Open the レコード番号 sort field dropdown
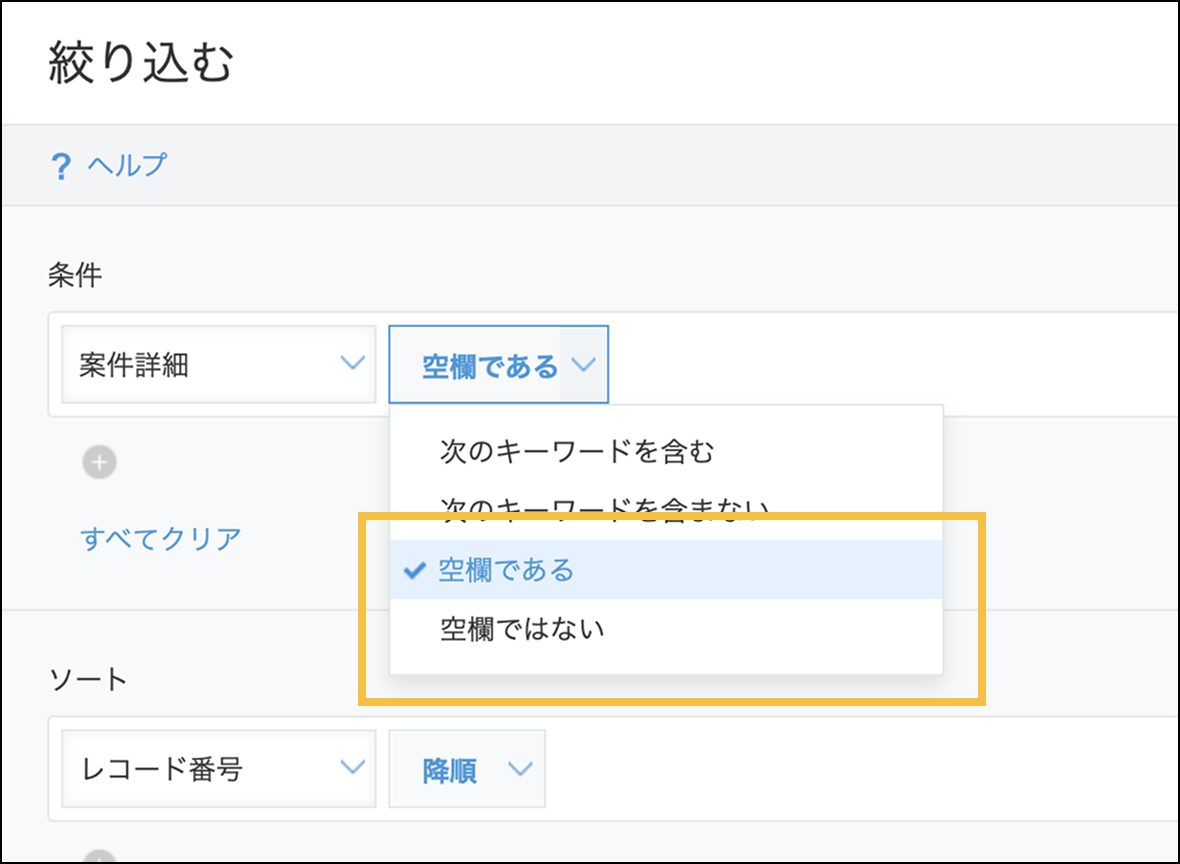 [x=218, y=769]
